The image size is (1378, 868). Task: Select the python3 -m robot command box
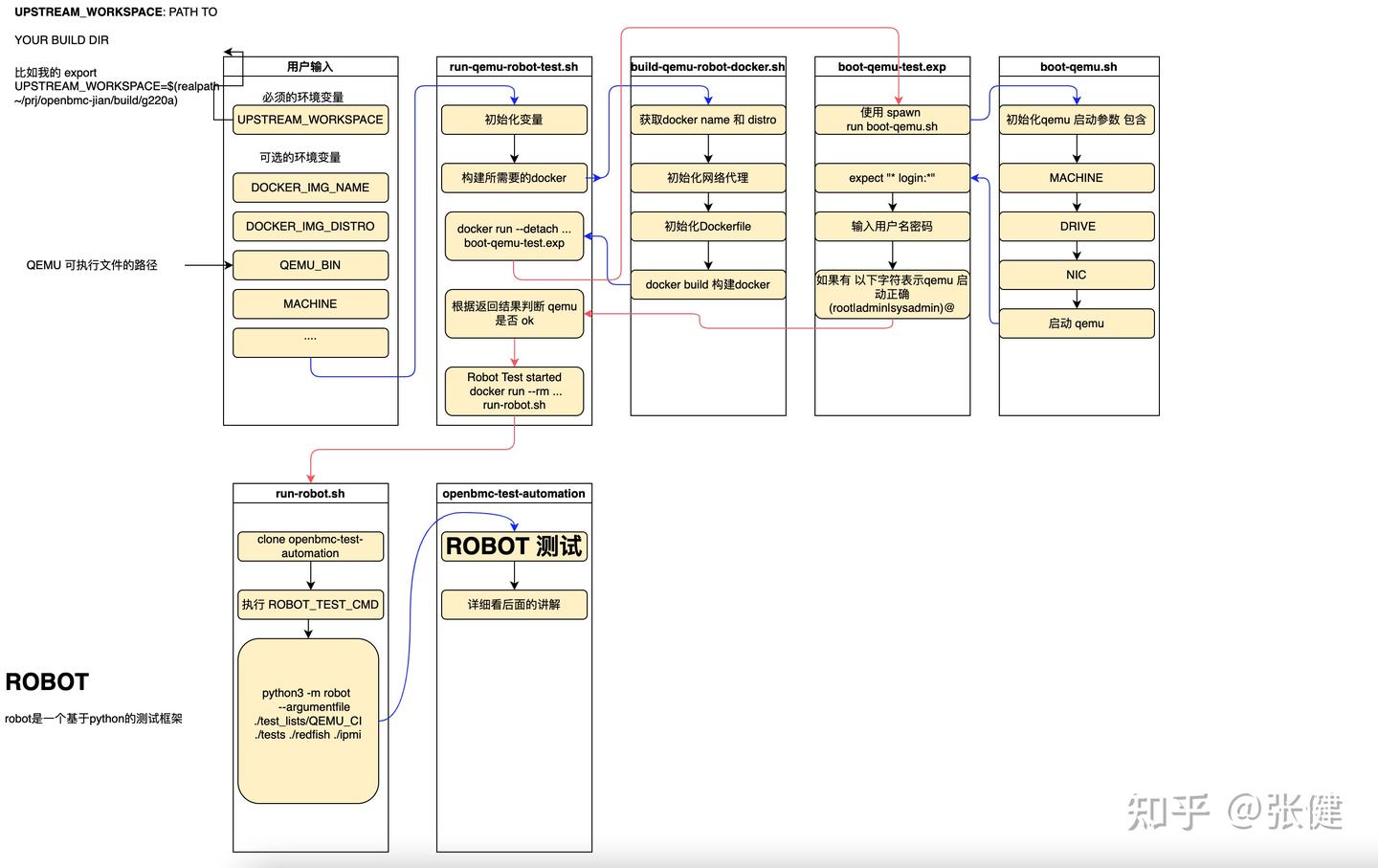point(308,722)
